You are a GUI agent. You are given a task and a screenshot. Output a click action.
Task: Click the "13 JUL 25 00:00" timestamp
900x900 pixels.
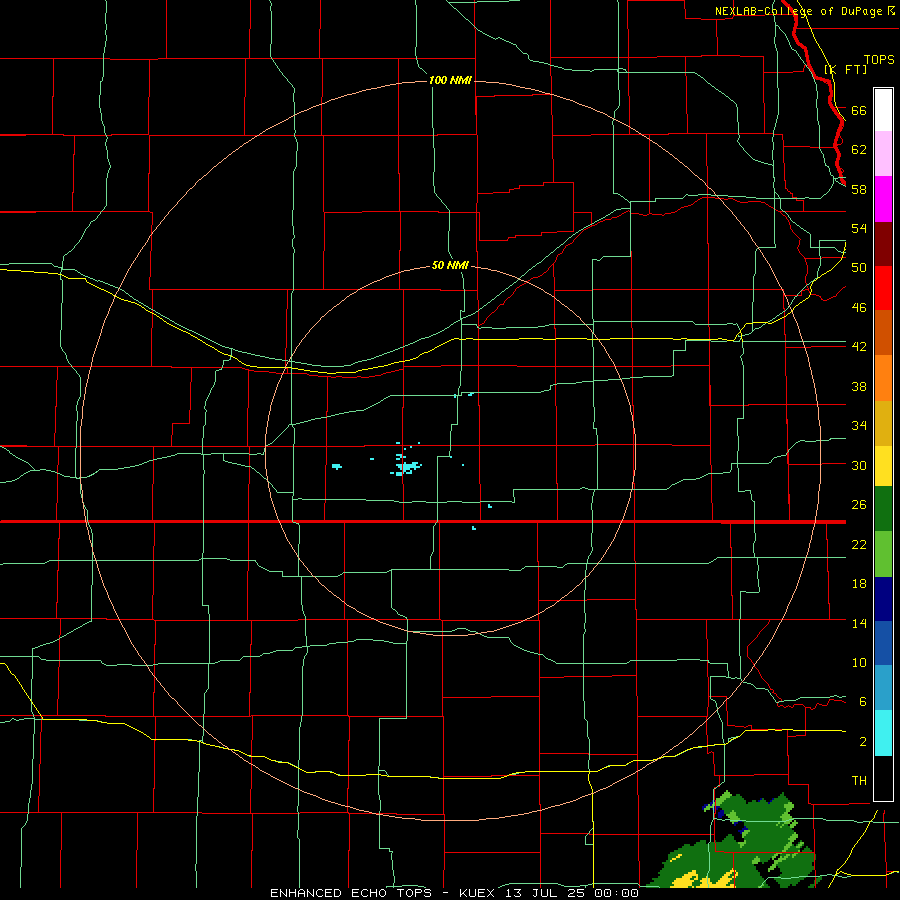point(572,893)
